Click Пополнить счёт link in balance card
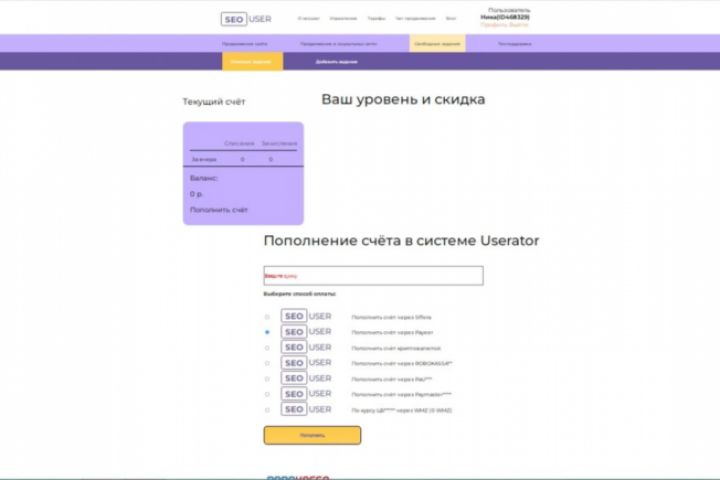Viewport: 720px width, 480px height. pos(219,209)
